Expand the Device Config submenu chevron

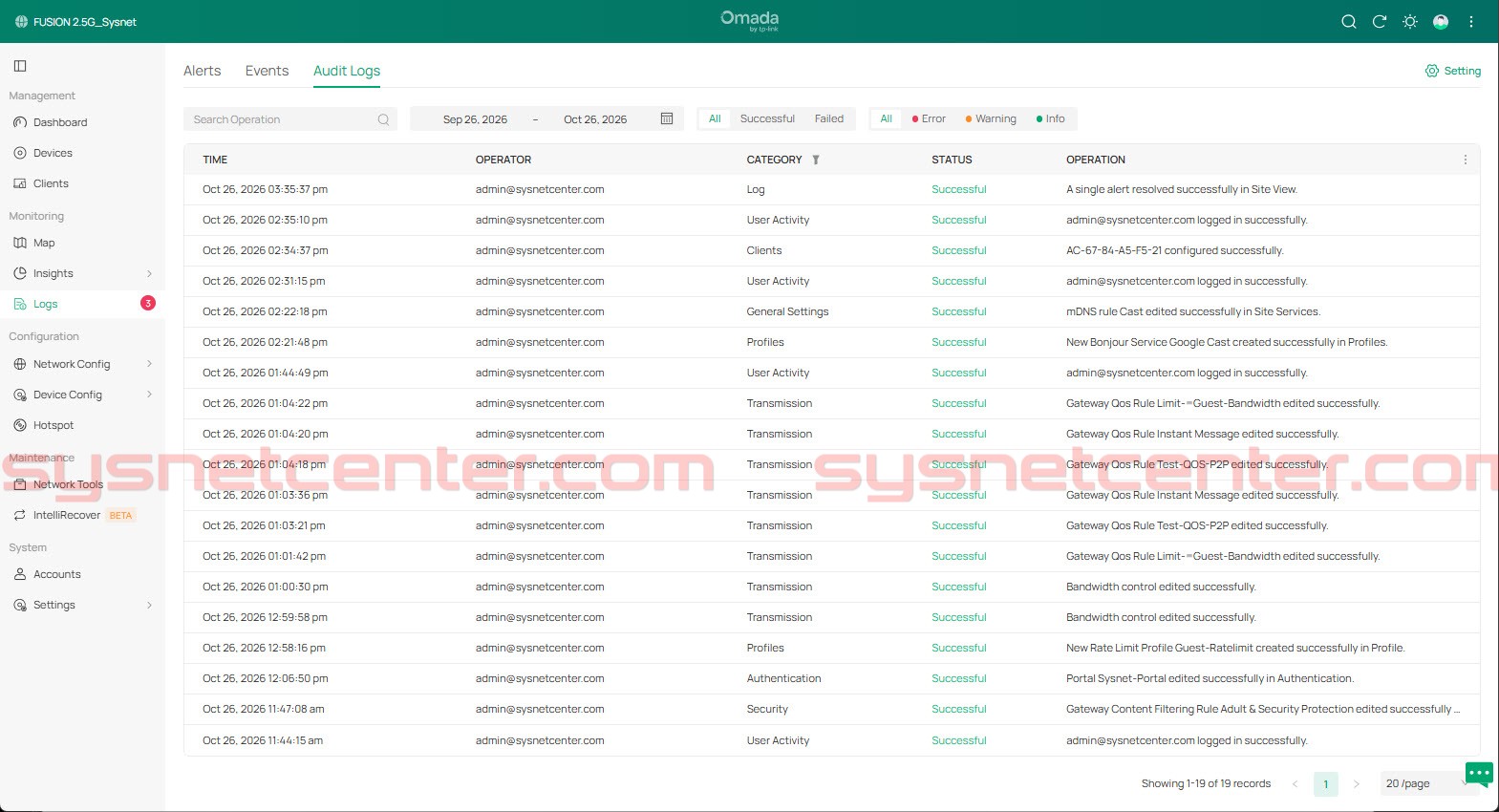149,395
